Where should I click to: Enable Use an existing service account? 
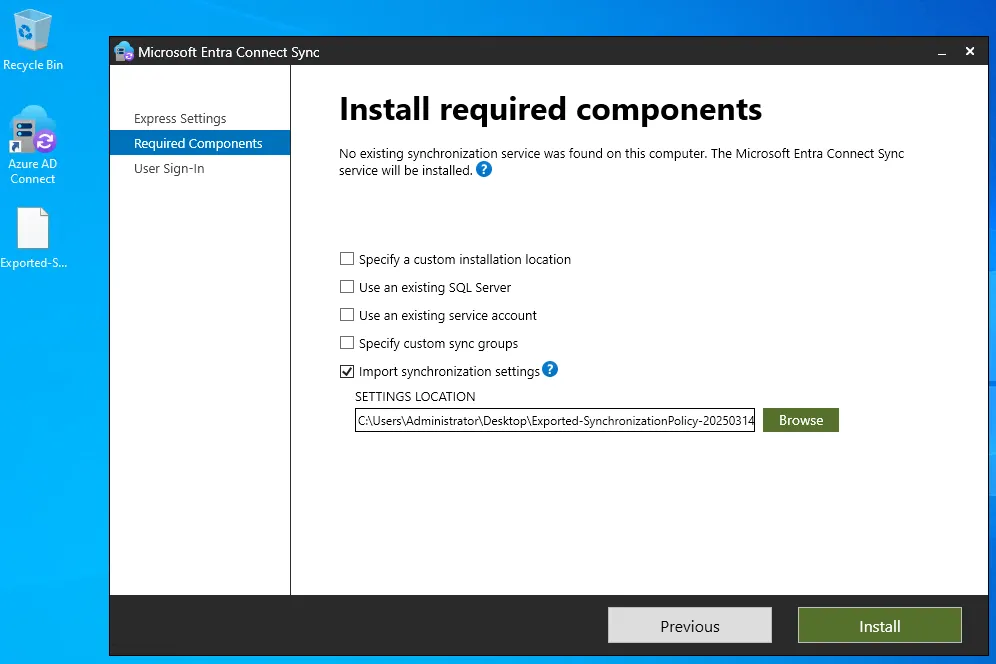[347, 314]
